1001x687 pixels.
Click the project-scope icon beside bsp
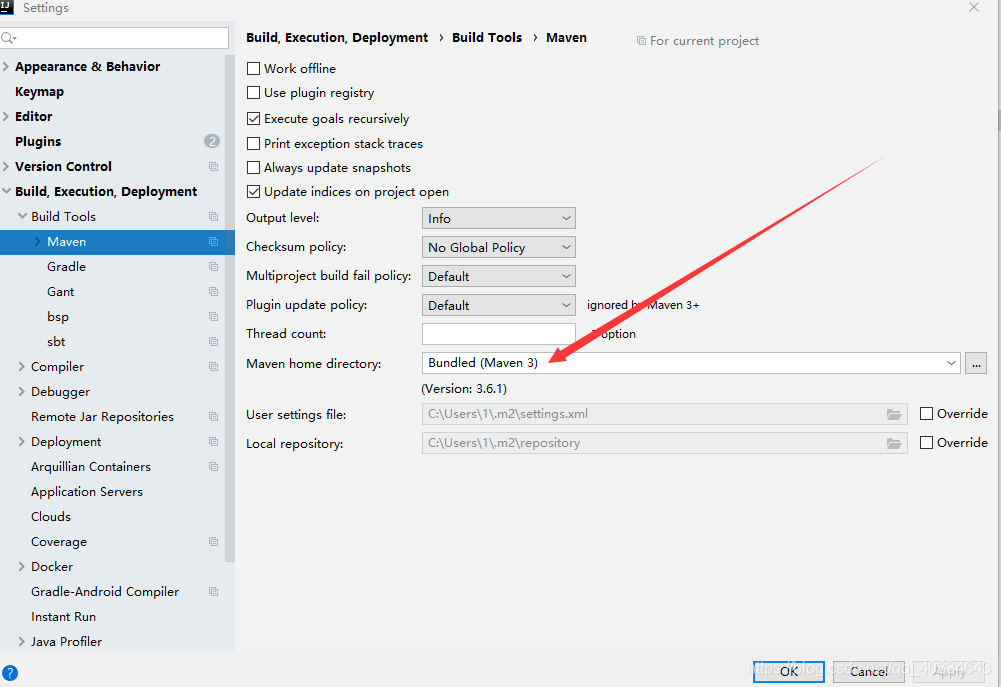(x=213, y=317)
